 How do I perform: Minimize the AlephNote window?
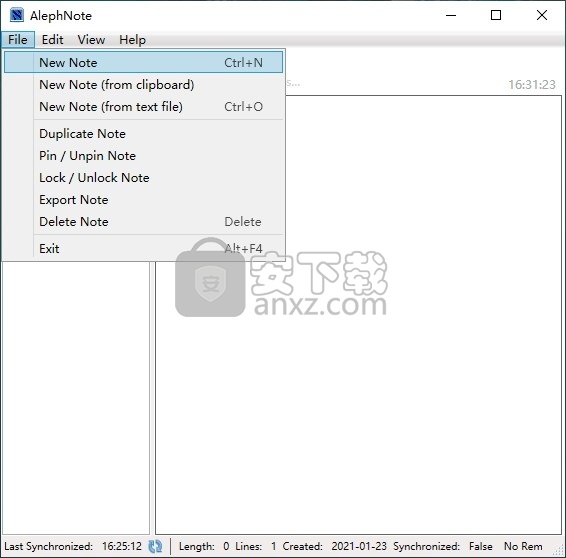[451, 15]
